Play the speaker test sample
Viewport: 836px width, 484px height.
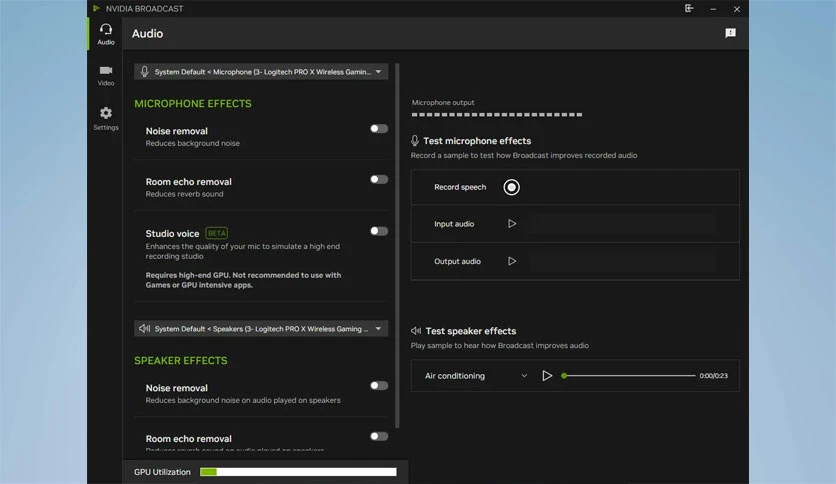546,376
